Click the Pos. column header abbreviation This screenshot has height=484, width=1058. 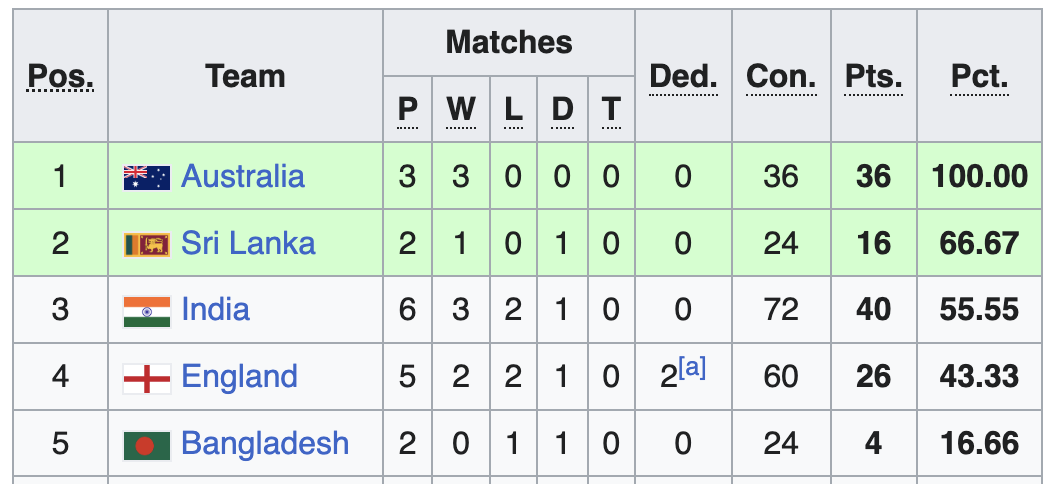coord(60,76)
